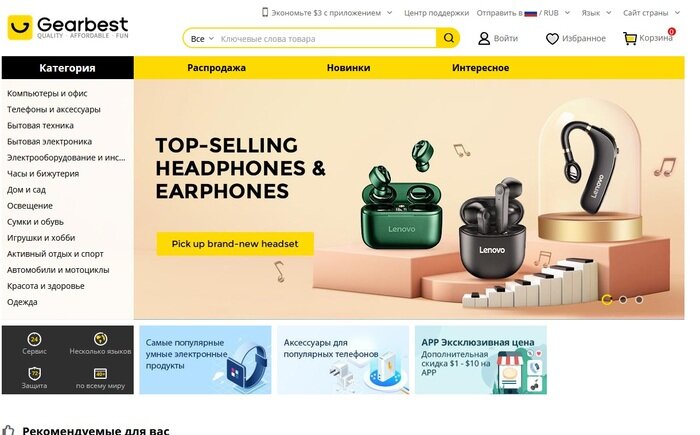
Task: Click the 24-hour Сервис icon
Action: [x=34, y=339]
